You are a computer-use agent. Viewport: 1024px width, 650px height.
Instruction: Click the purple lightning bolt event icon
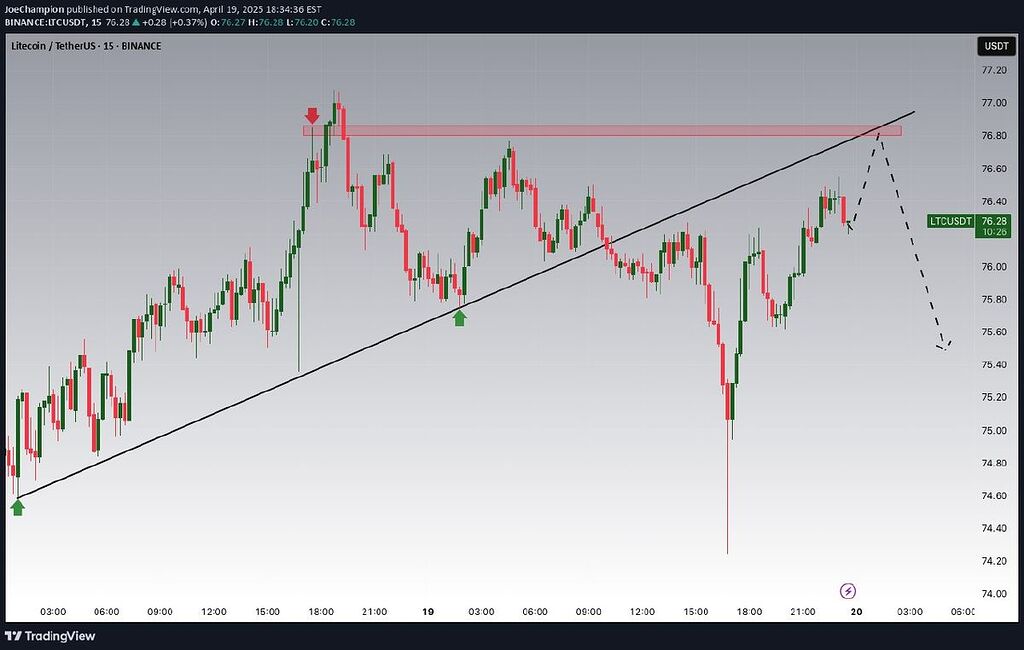tap(848, 591)
